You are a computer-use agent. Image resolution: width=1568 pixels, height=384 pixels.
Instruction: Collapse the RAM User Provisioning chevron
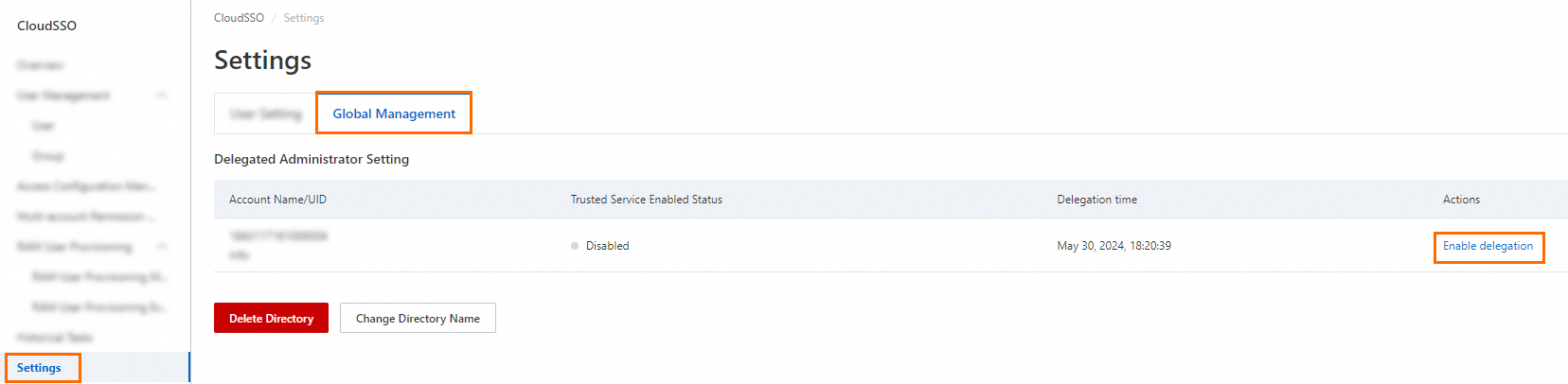162,247
